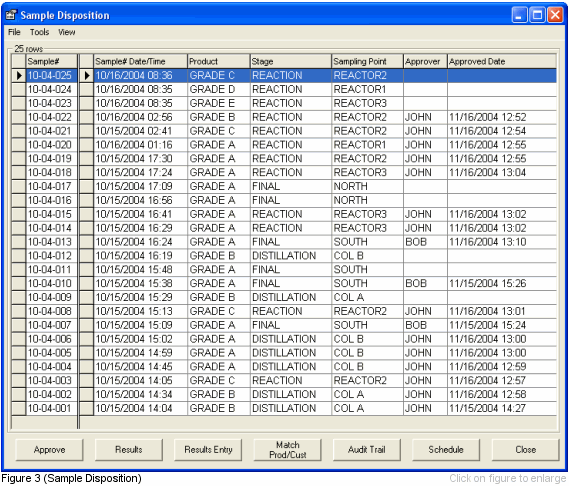Viewport: 569px width, 486px height.
Task: Select sample 10-04-011
Action: 52,270
